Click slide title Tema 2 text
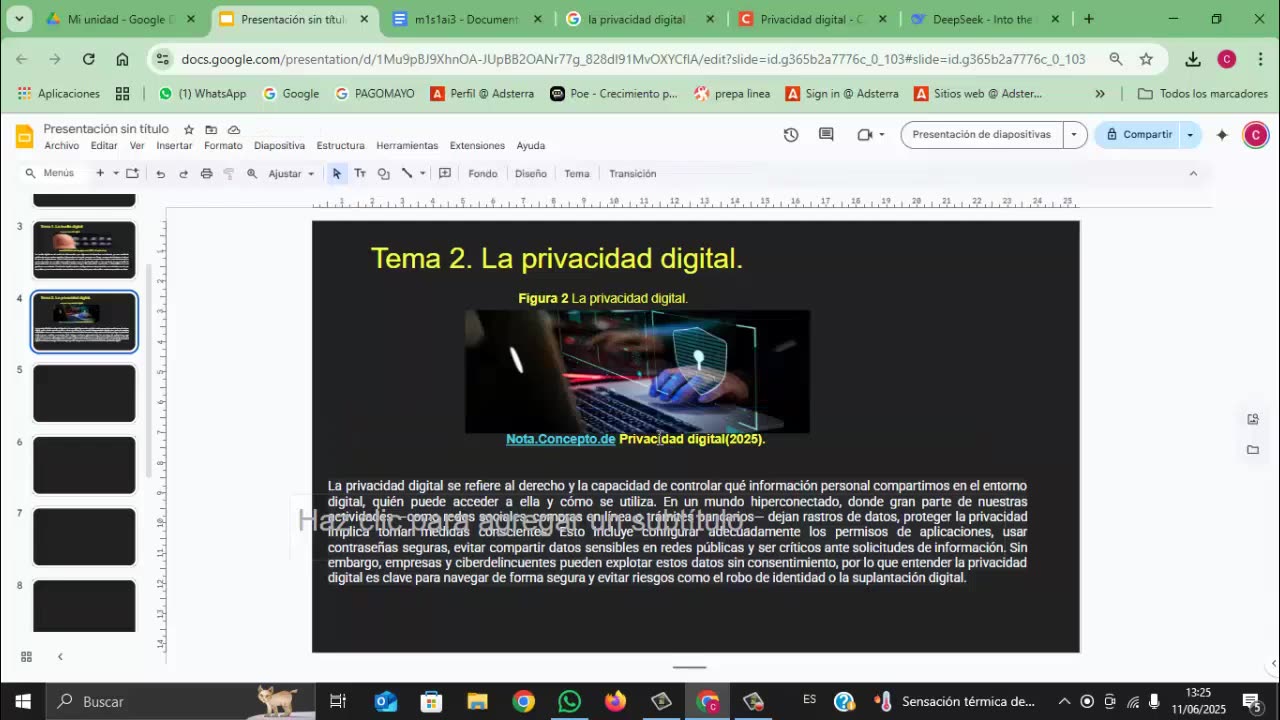This screenshot has height=720, width=1280. pos(557,258)
